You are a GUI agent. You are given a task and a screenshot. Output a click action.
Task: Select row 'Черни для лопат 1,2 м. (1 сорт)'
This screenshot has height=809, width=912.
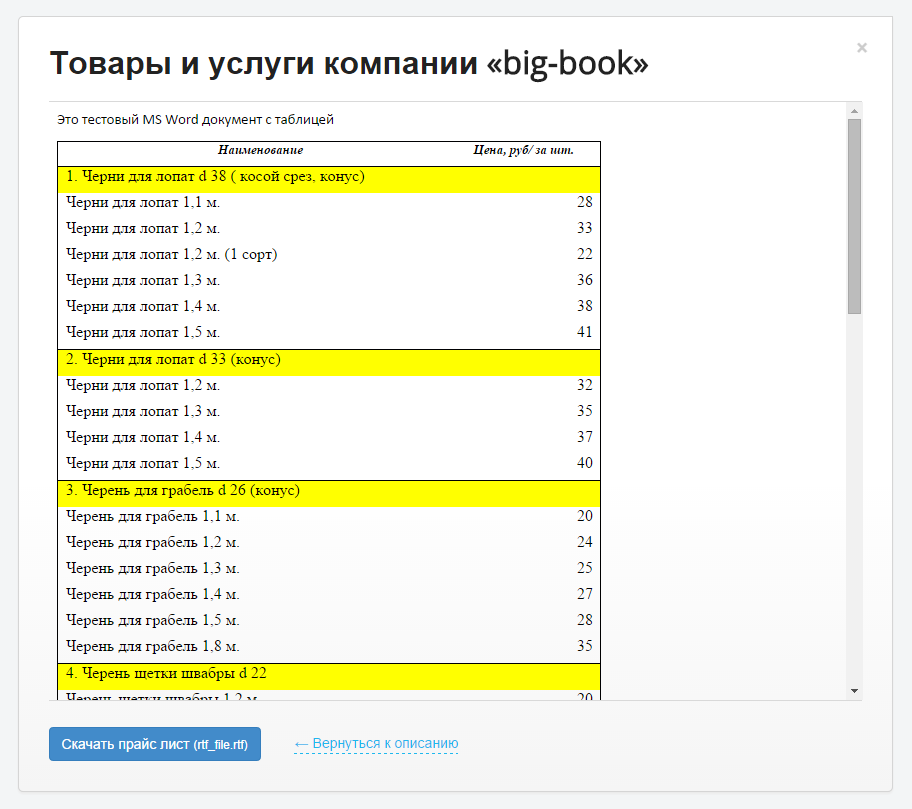(171, 254)
